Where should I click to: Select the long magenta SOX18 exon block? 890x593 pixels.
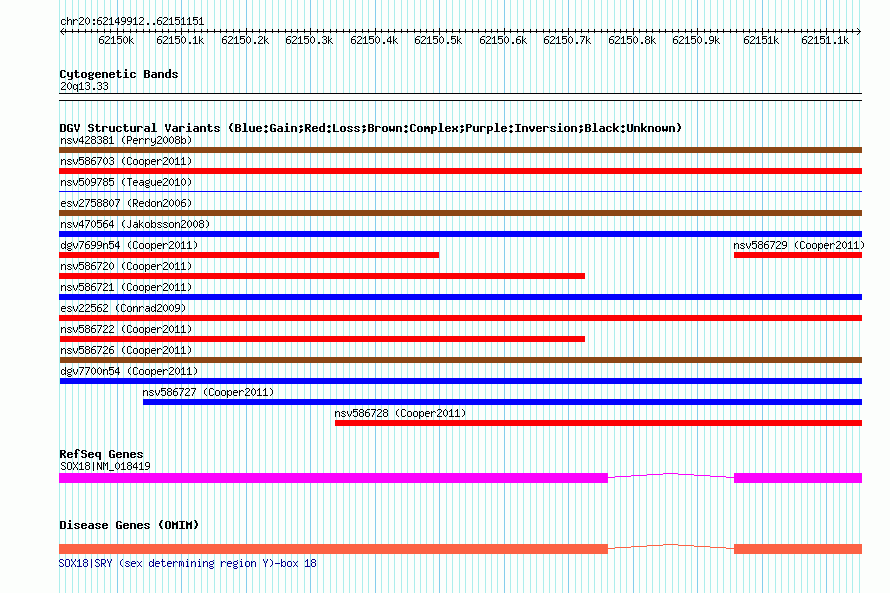(x=333, y=478)
